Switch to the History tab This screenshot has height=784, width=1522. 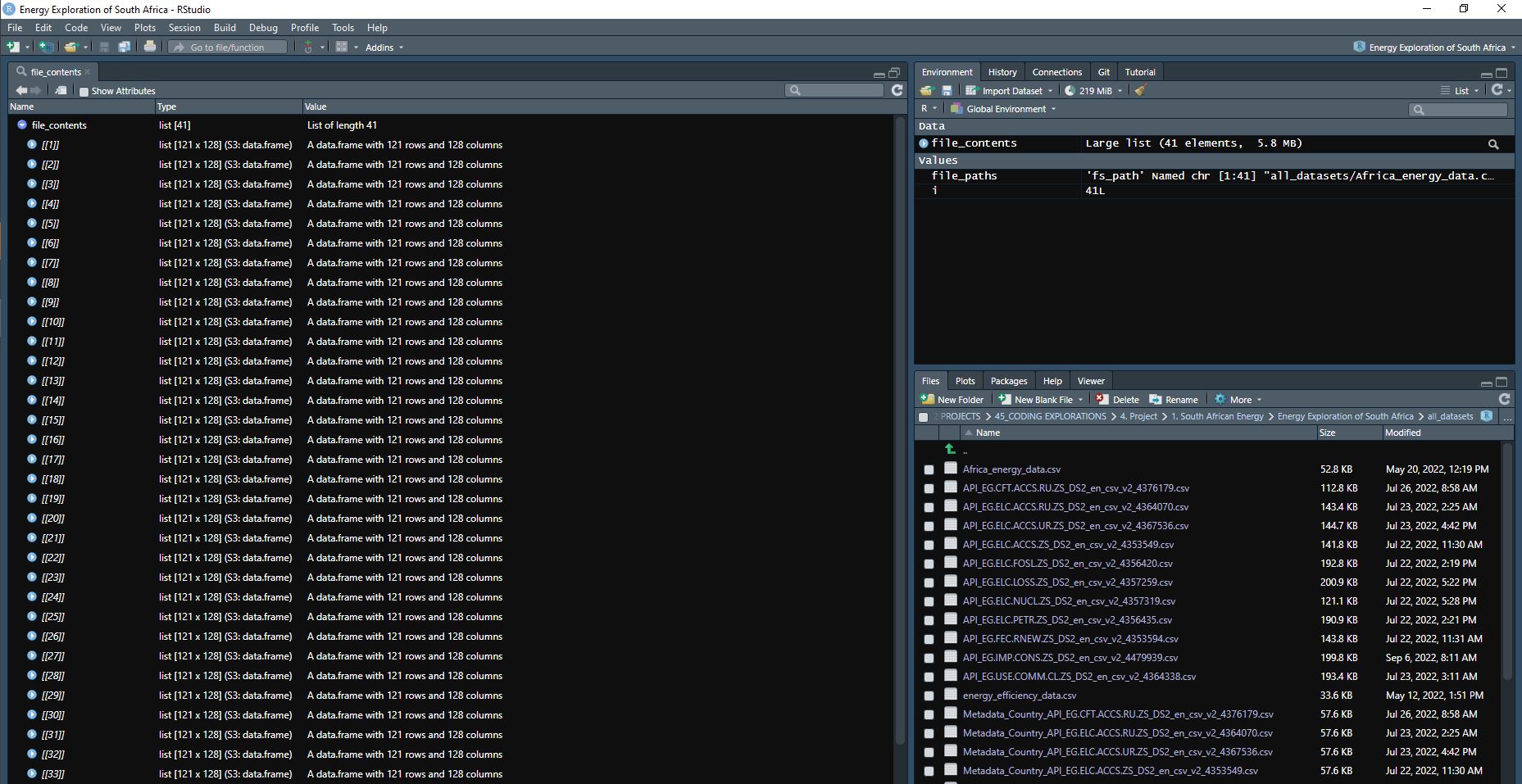tap(1002, 71)
